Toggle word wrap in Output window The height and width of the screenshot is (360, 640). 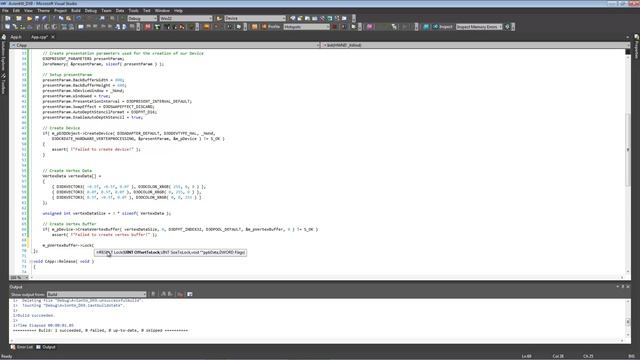pos(190,294)
